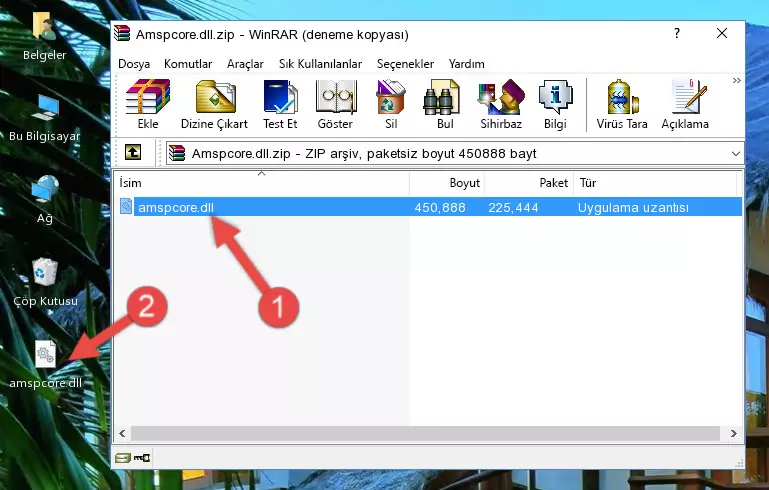The image size is (769, 490).
Task: Open the Sık Kullanılanlar menu
Action: [x=320, y=64]
